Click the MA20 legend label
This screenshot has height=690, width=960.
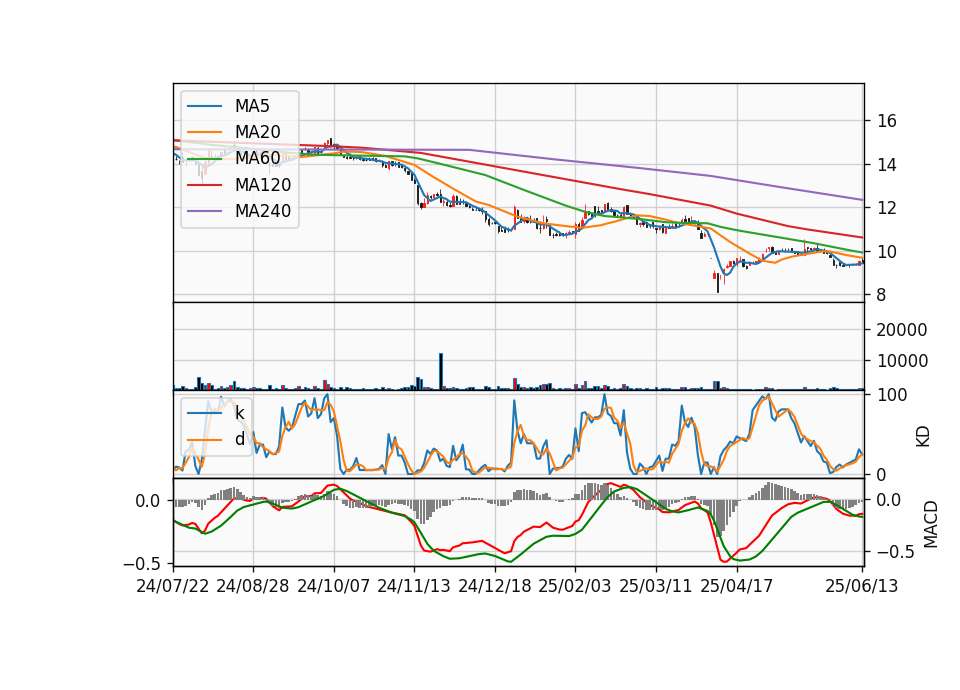[257, 132]
